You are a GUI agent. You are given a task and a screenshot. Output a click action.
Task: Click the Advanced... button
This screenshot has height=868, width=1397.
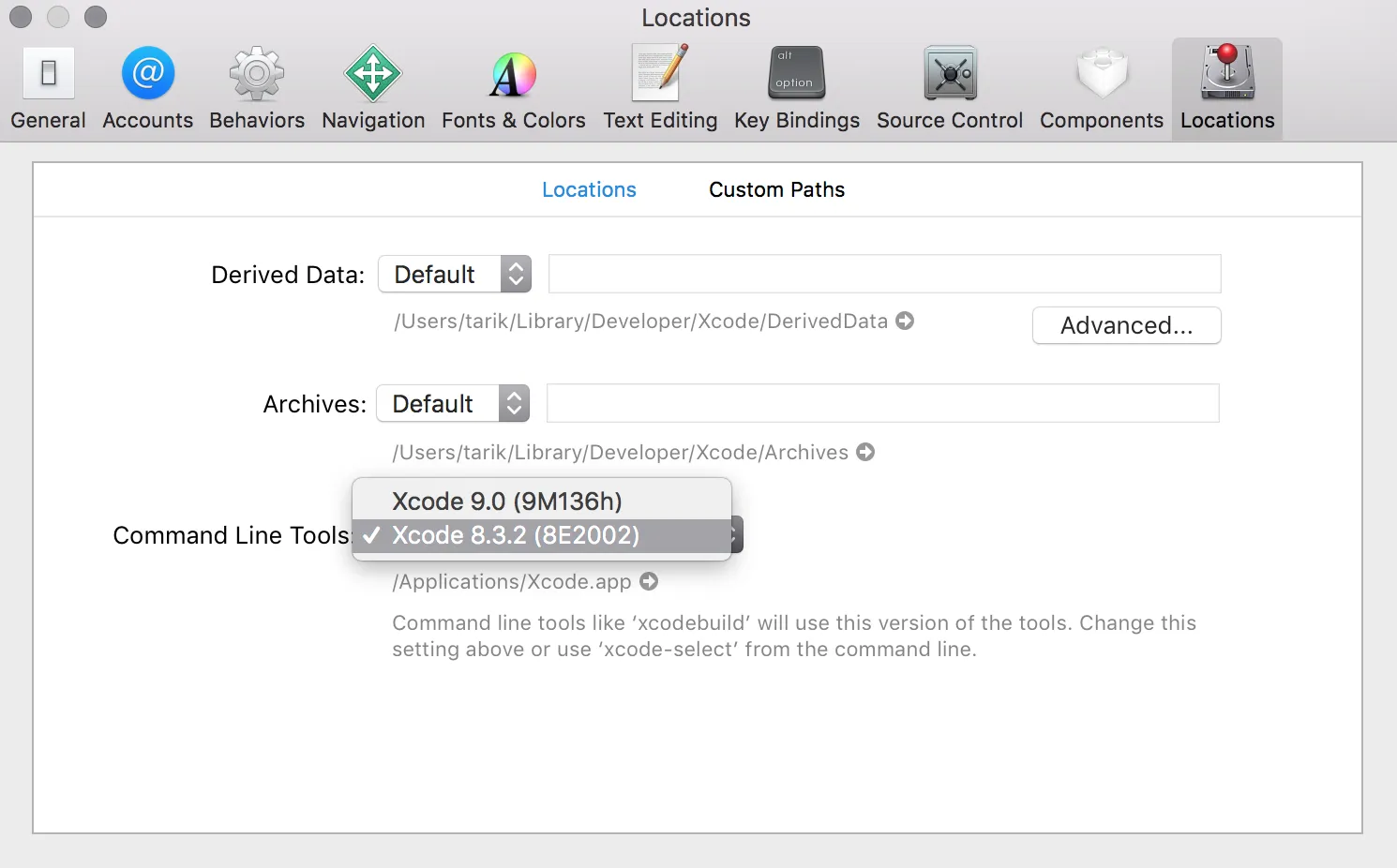pyautogui.click(x=1126, y=325)
